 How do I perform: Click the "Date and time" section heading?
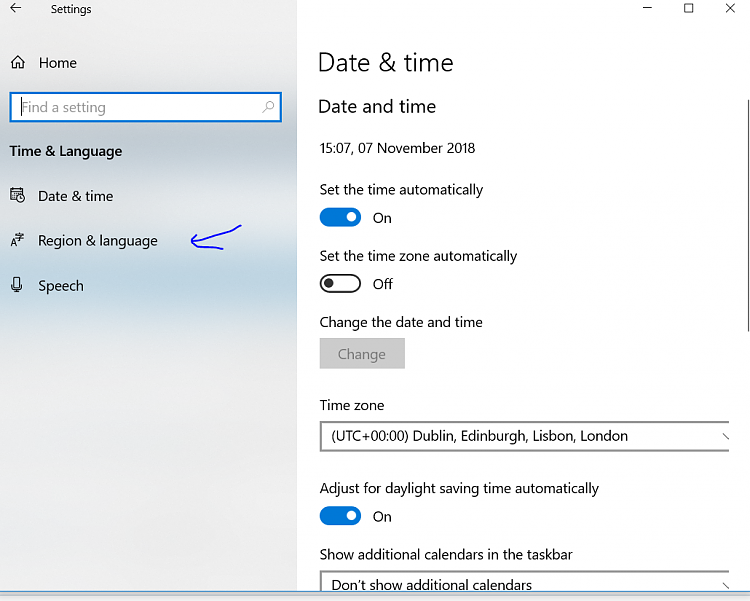click(x=377, y=106)
